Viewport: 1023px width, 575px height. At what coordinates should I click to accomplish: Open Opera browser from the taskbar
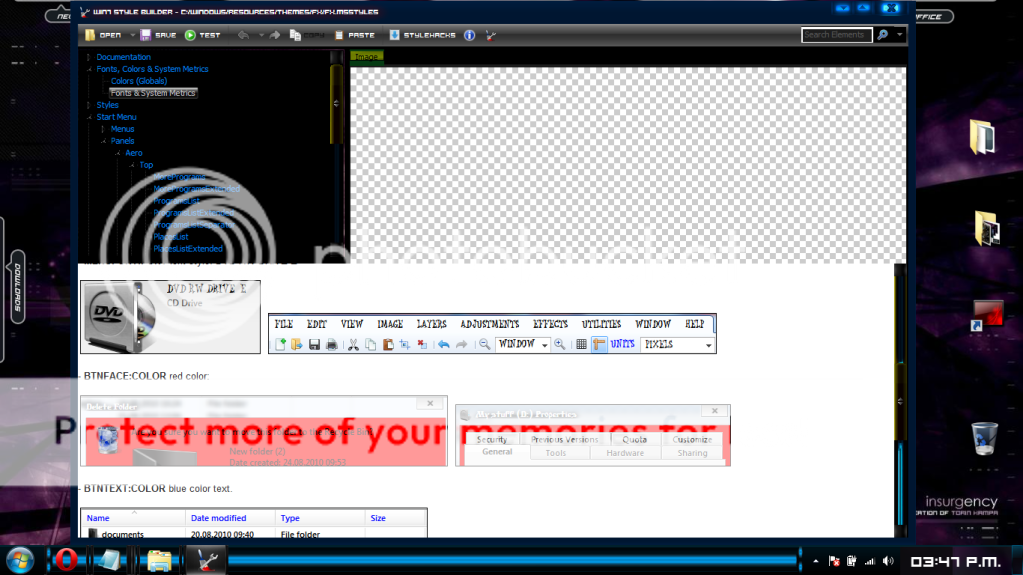(66, 559)
